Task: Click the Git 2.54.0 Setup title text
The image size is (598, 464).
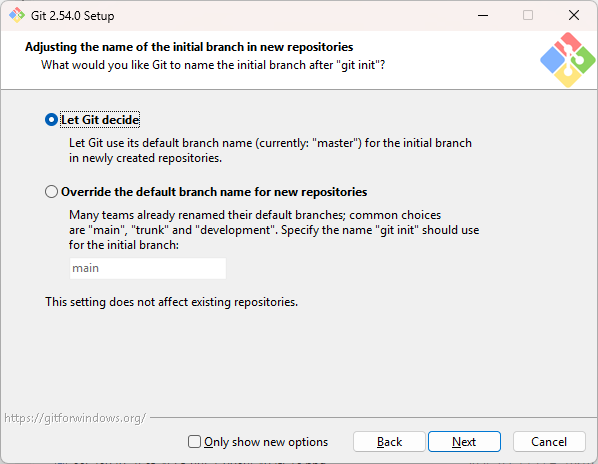Action: 72,16
